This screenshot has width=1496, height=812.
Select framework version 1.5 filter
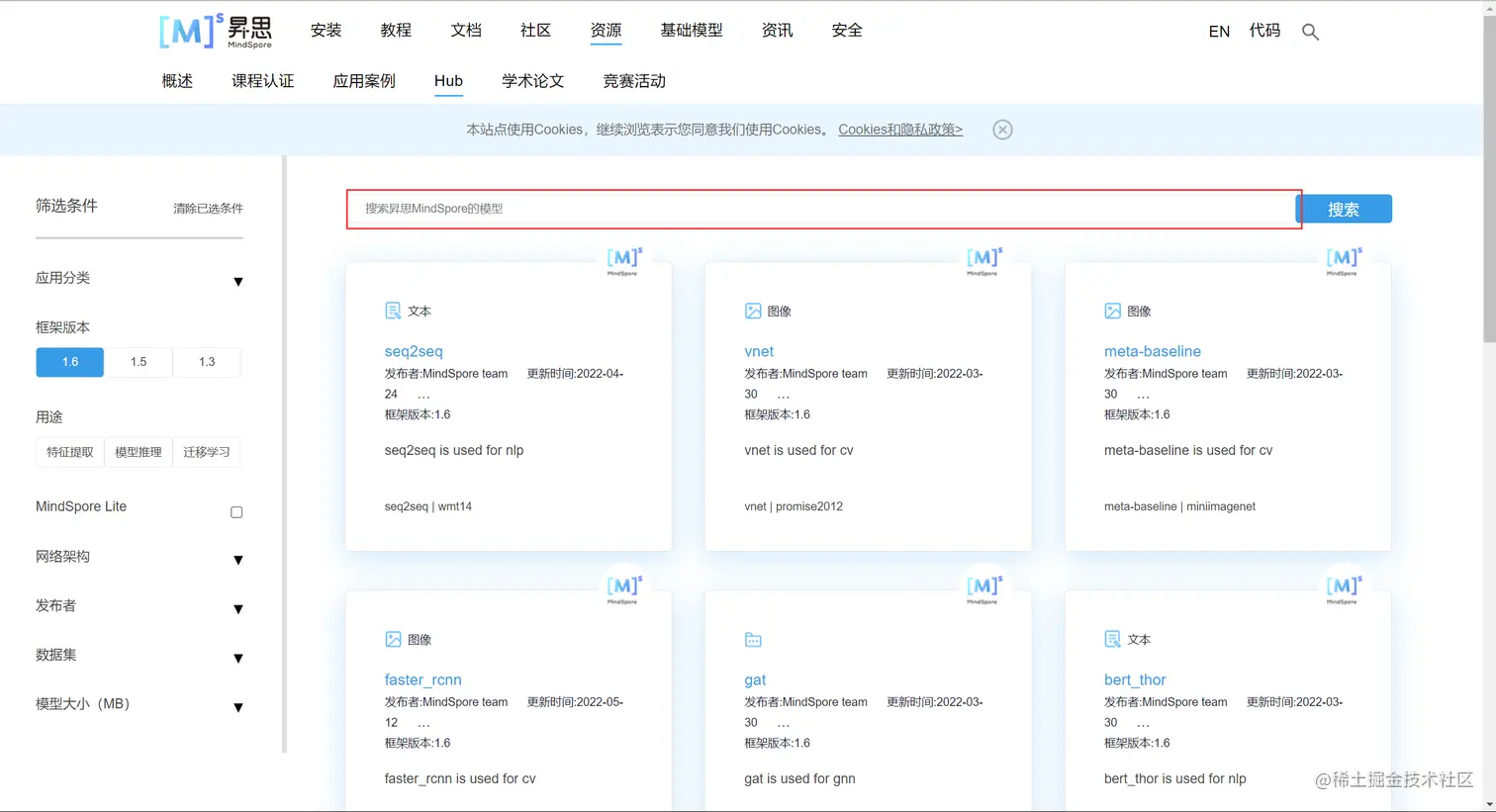(139, 362)
